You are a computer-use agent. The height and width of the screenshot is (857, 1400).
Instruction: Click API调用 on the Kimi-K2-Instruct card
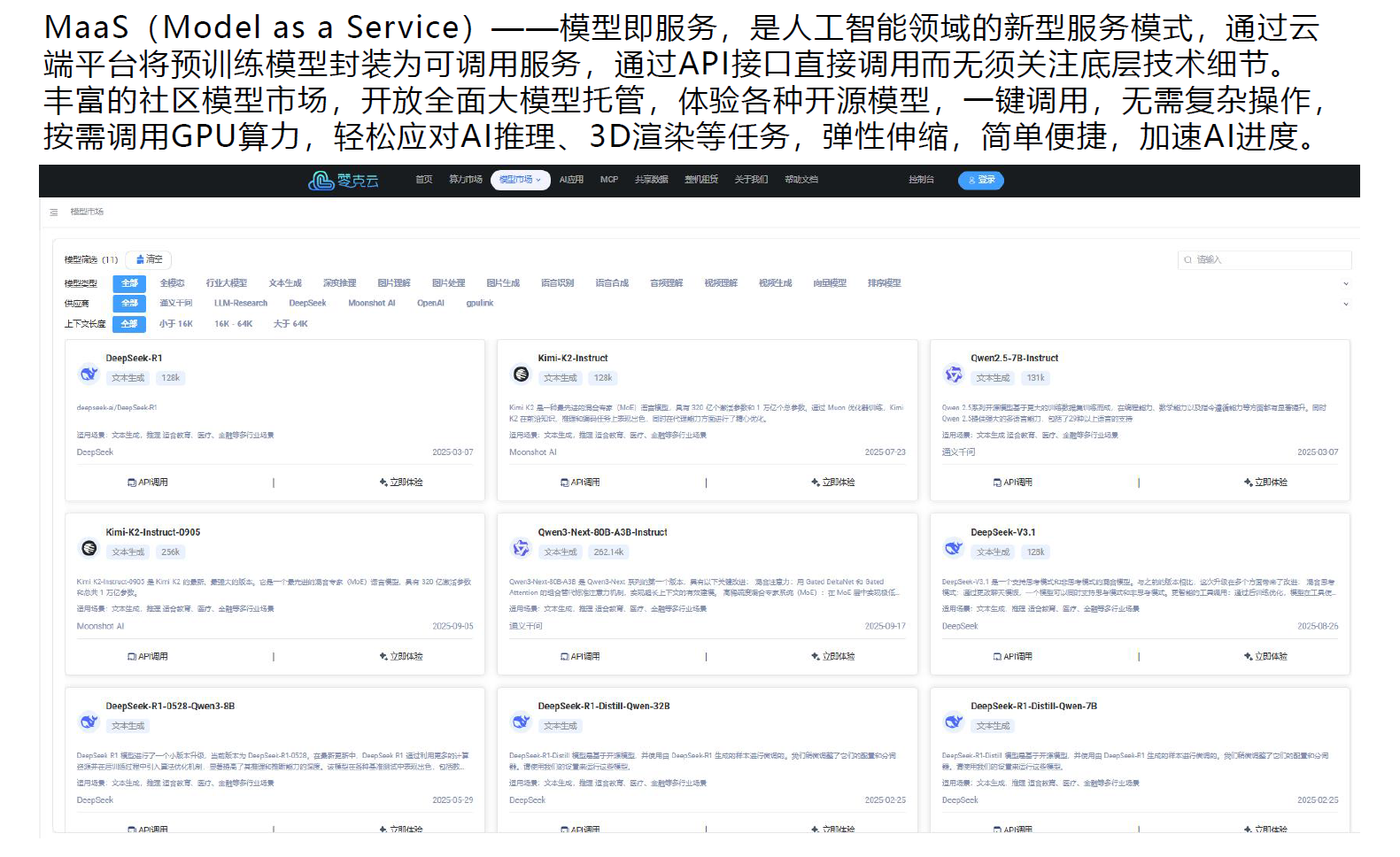tap(580, 483)
